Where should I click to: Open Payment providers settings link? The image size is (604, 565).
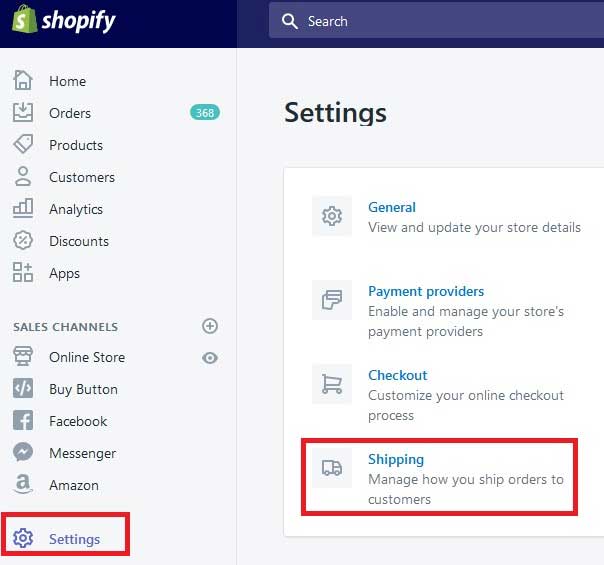click(426, 291)
